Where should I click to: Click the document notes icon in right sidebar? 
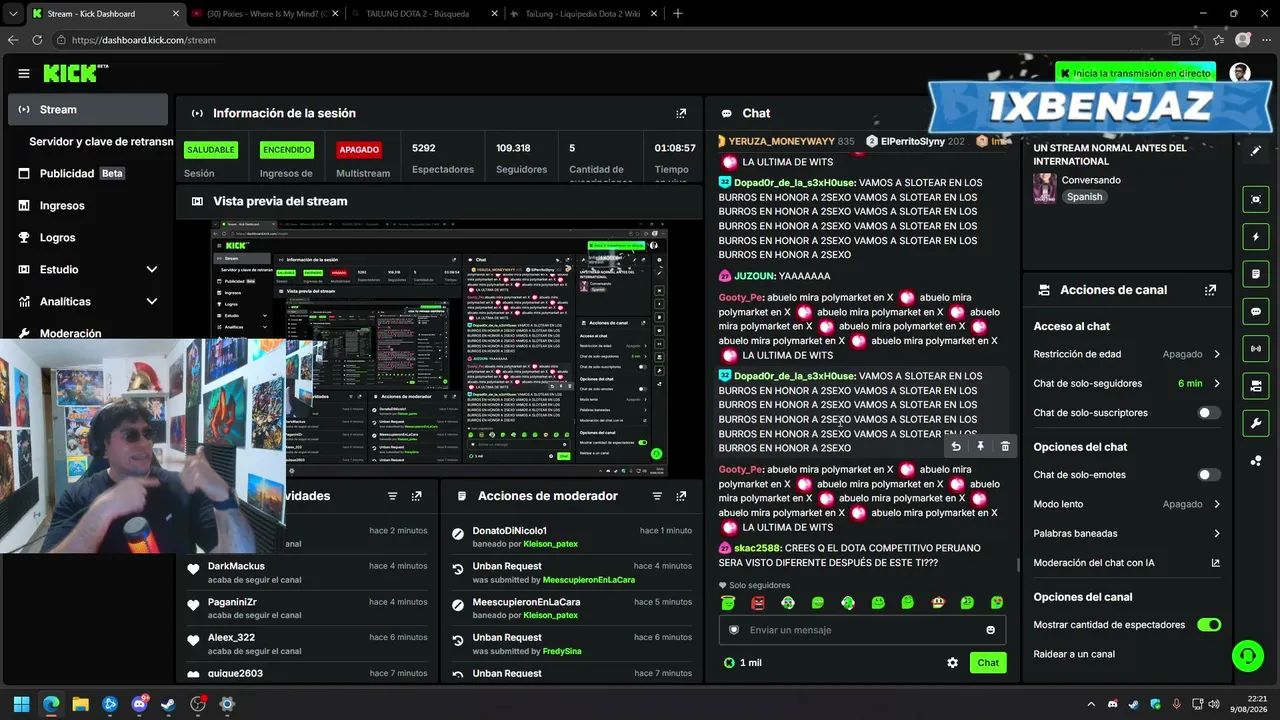pos(1256,274)
